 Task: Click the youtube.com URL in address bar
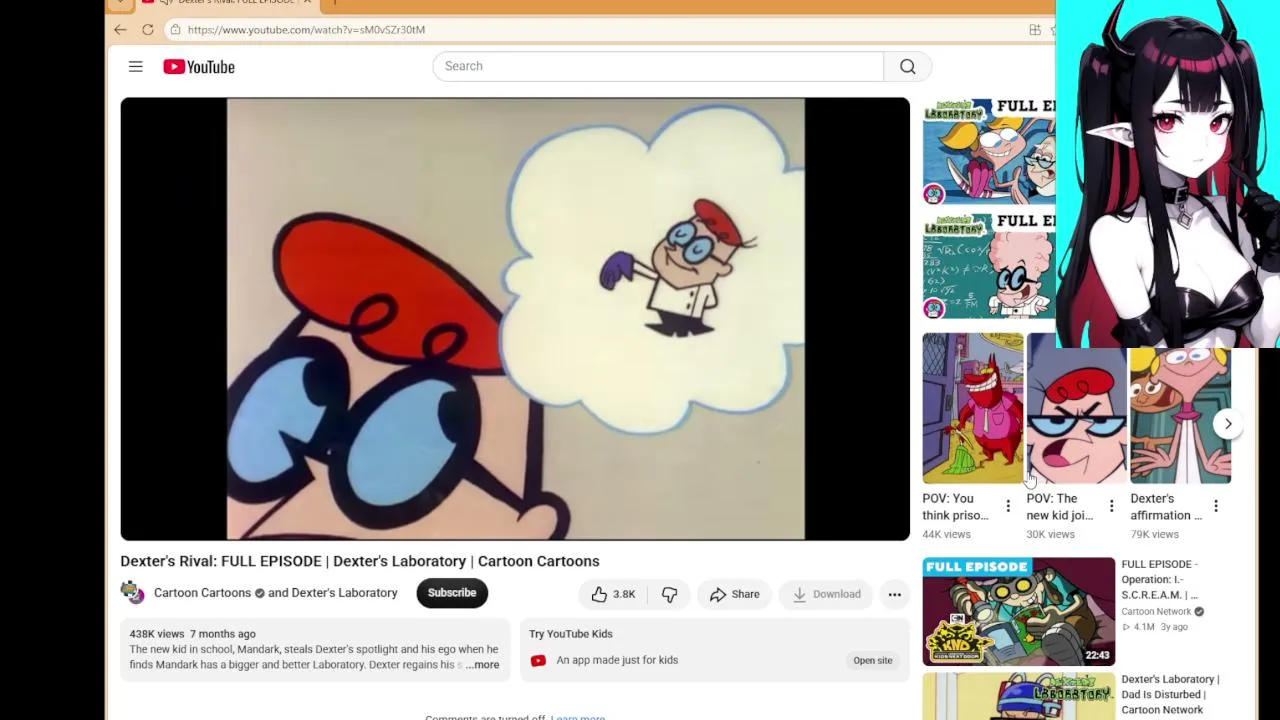(x=306, y=30)
